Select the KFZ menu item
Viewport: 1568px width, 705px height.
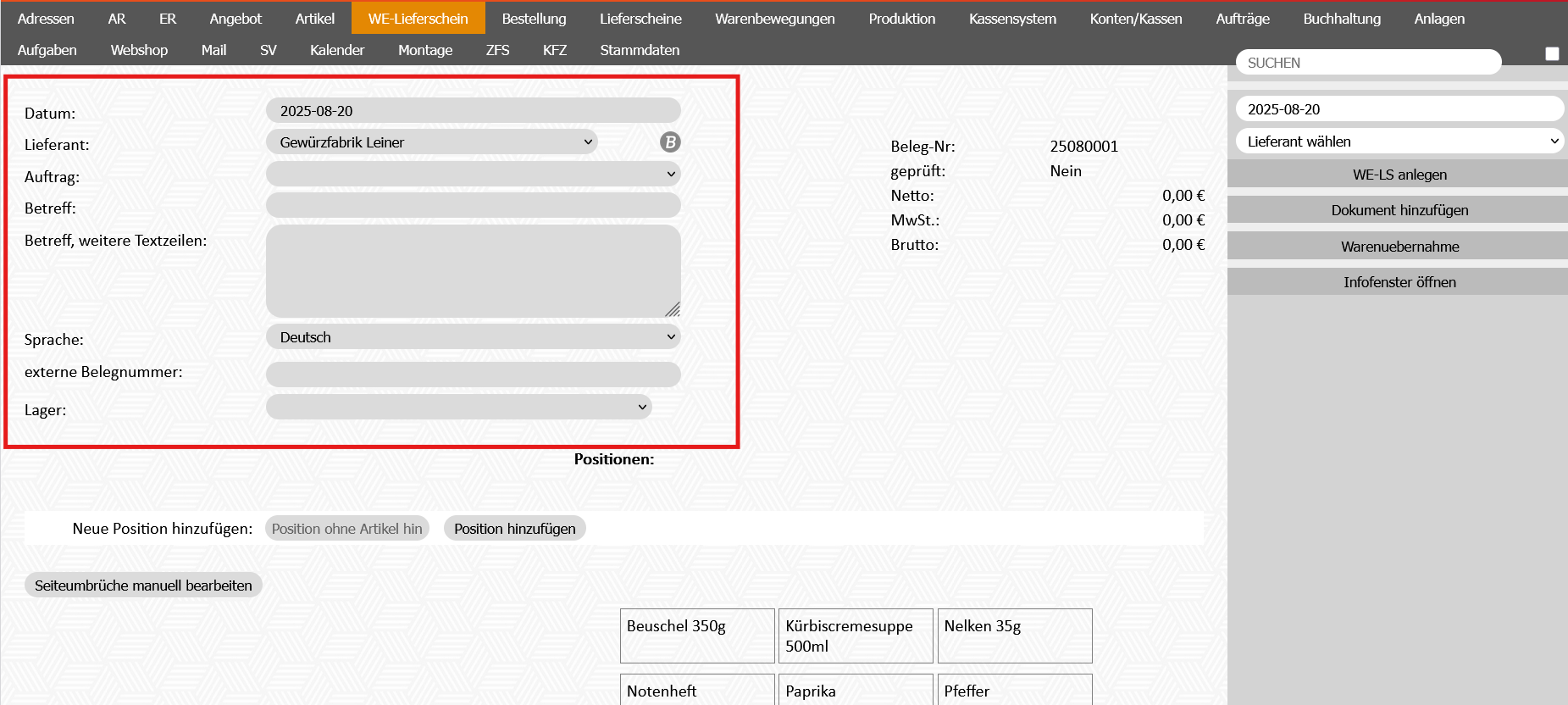pyautogui.click(x=555, y=50)
